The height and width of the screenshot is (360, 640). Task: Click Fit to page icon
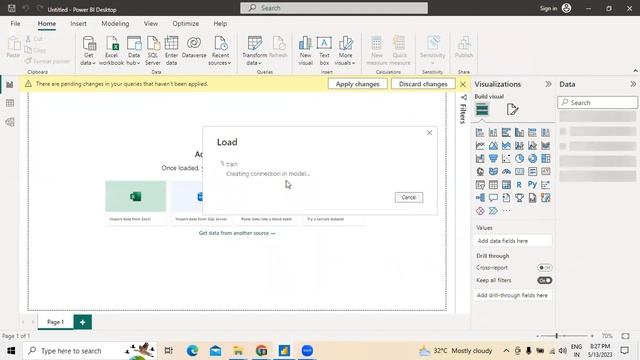click(x=625, y=336)
